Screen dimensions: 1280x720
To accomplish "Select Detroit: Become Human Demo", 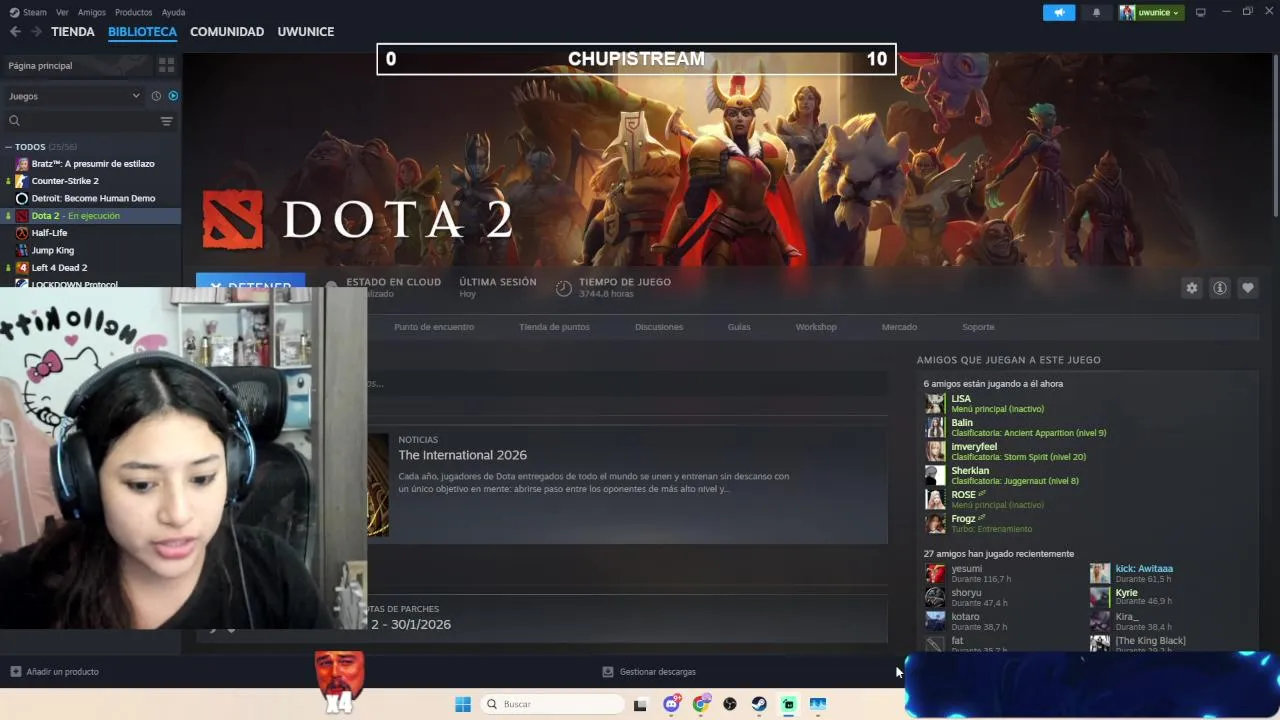I will (x=93, y=198).
